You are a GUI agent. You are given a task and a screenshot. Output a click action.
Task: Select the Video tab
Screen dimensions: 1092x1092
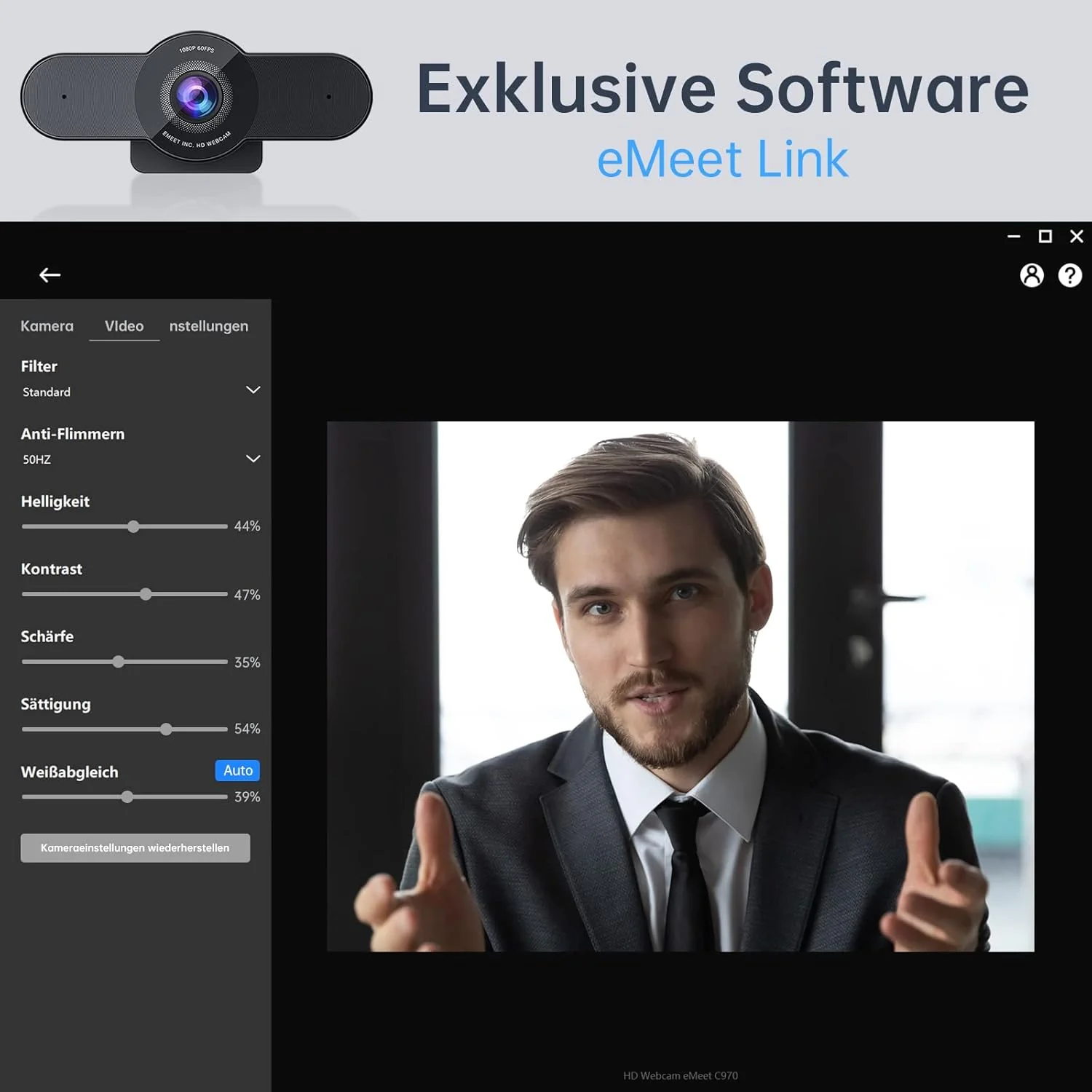click(x=124, y=326)
